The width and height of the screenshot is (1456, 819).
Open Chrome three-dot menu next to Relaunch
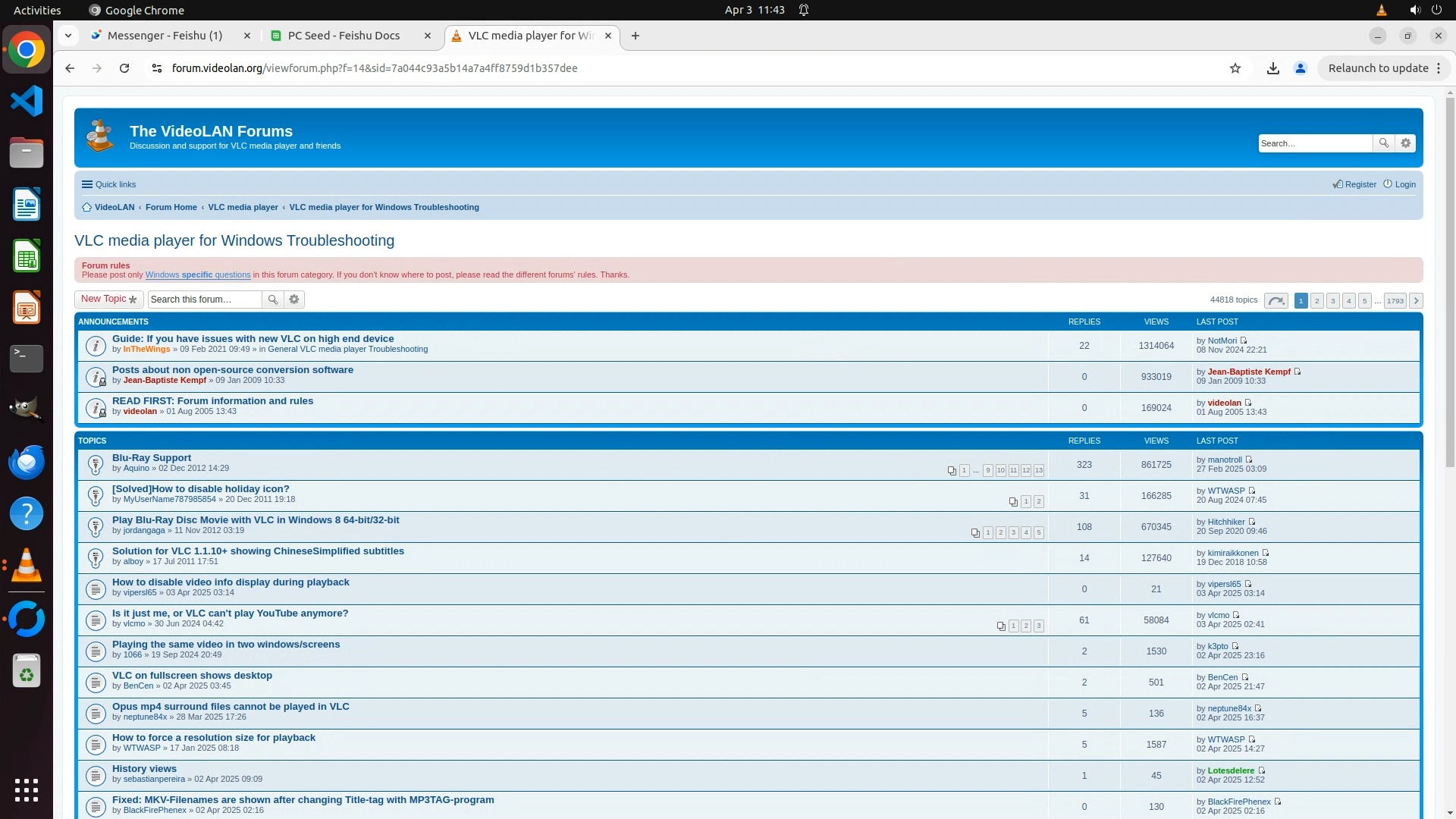(x=1438, y=68)
